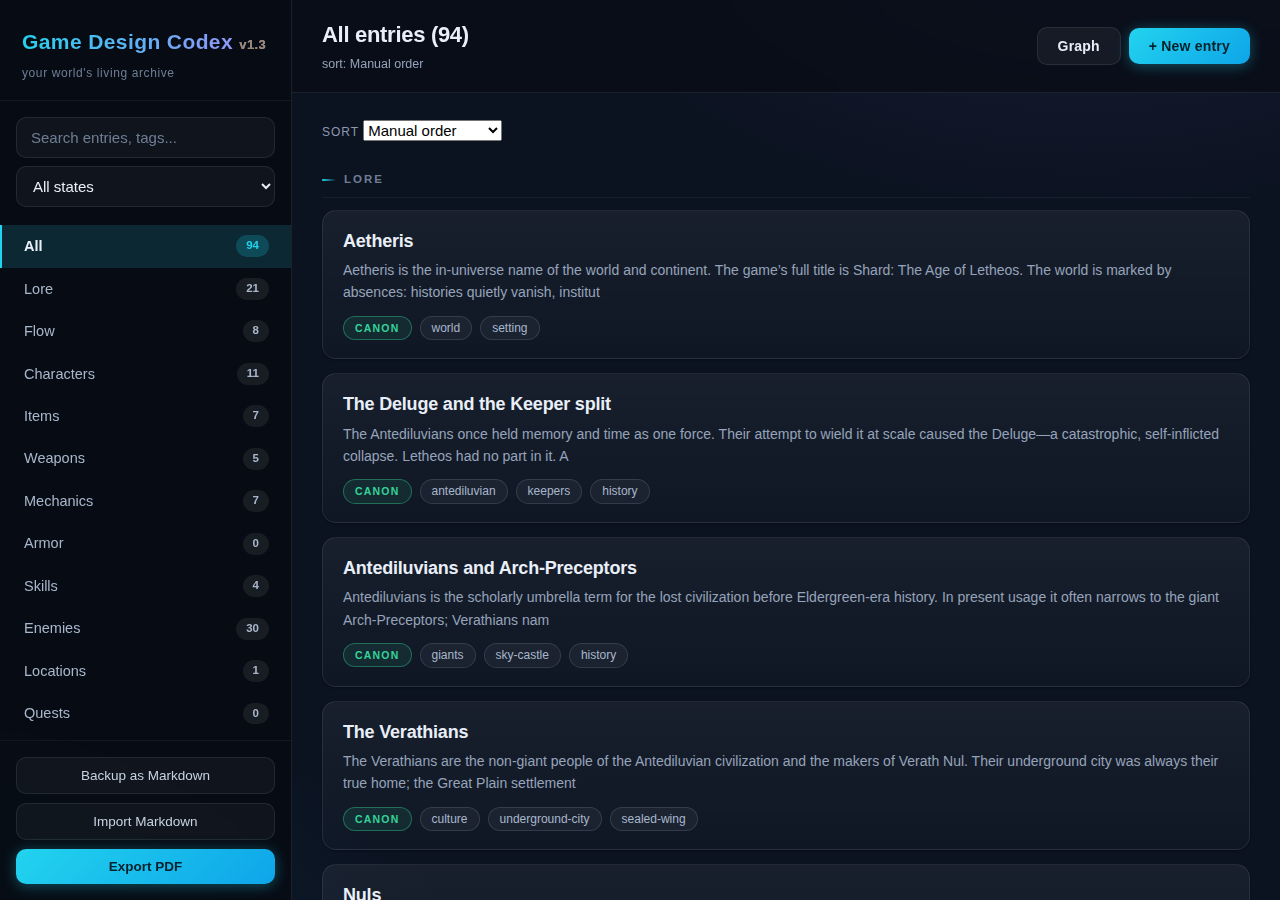The image size is (1280, 900).
Task: Click the underground-city tag
Action: 545,819
